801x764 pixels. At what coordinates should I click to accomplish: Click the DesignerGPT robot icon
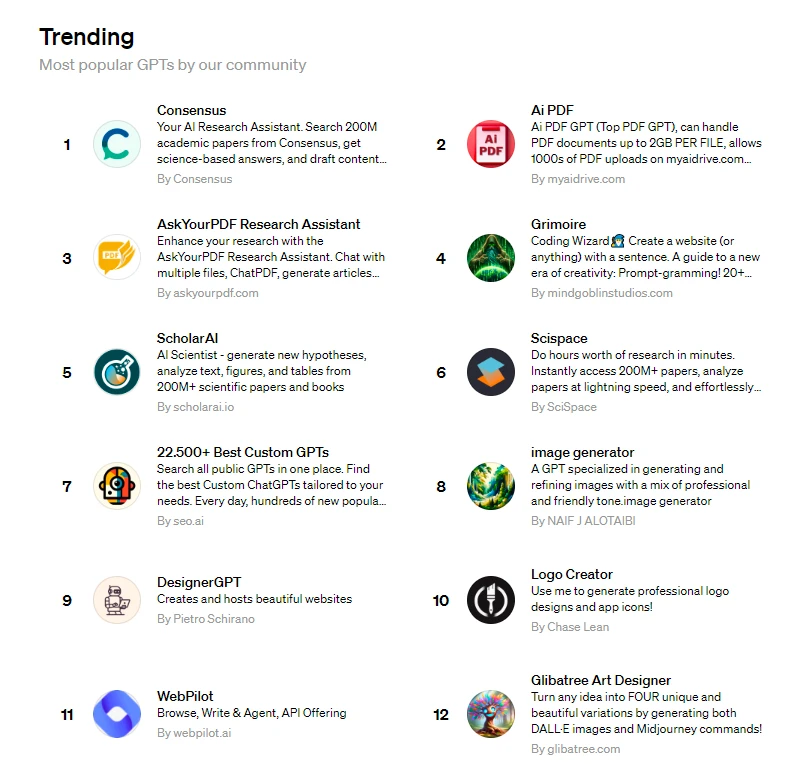(117, 600)
